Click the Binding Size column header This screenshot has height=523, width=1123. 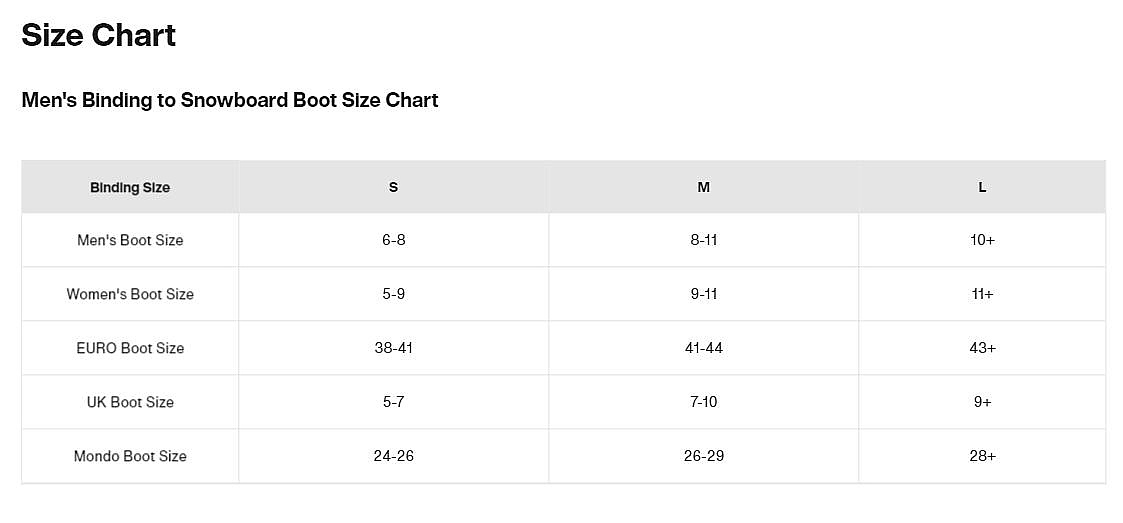pos(130,187)
